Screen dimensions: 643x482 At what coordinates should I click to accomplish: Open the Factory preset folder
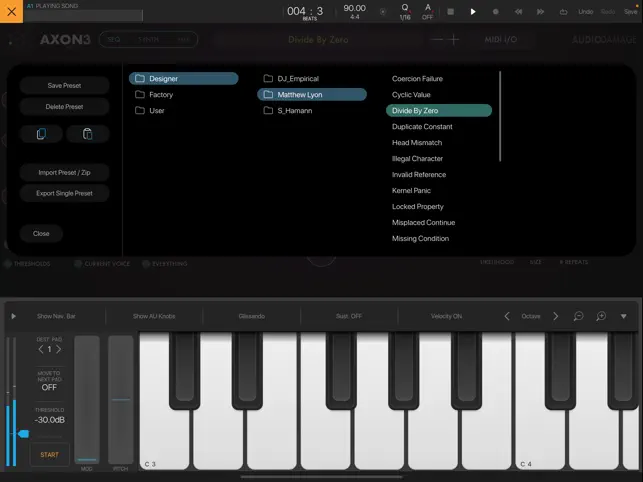[183, 94]
